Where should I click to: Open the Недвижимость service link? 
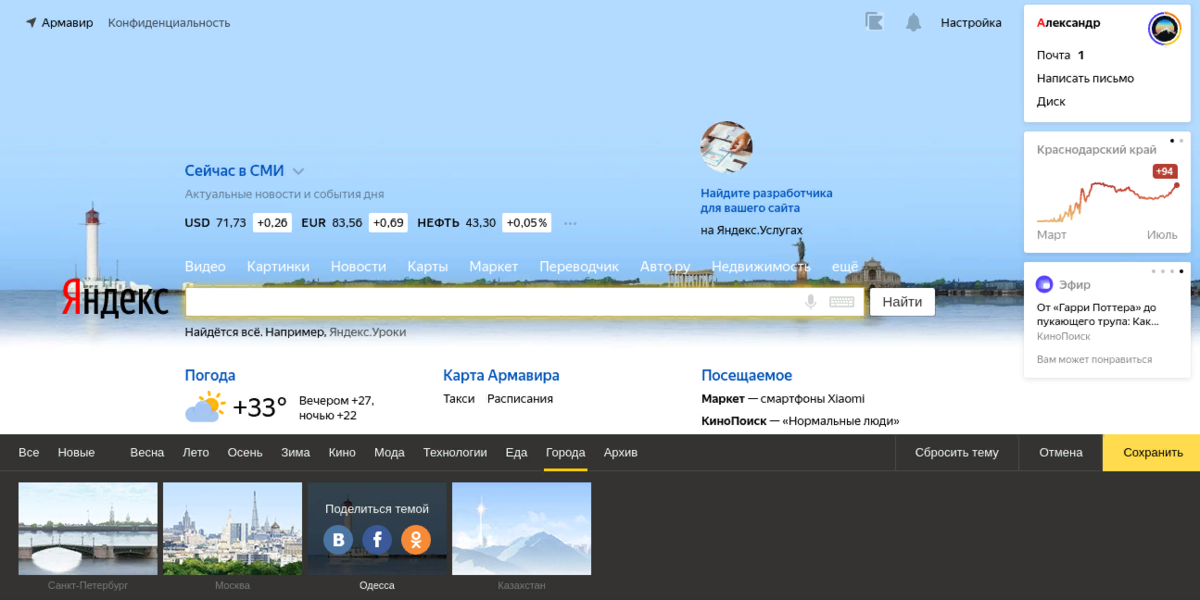(x=761, y=267)
